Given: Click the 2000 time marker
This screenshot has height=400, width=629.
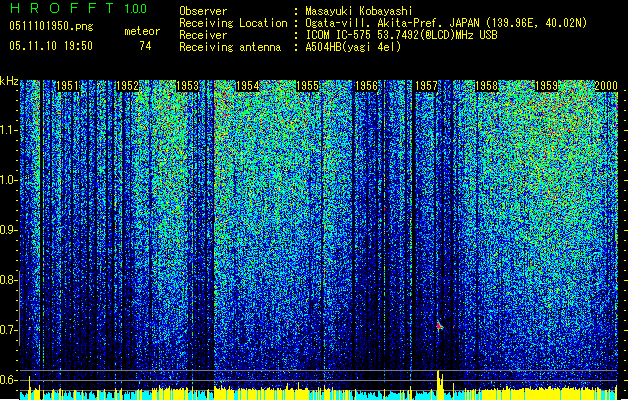Looking at the screenshot, I should click(606, 86).
